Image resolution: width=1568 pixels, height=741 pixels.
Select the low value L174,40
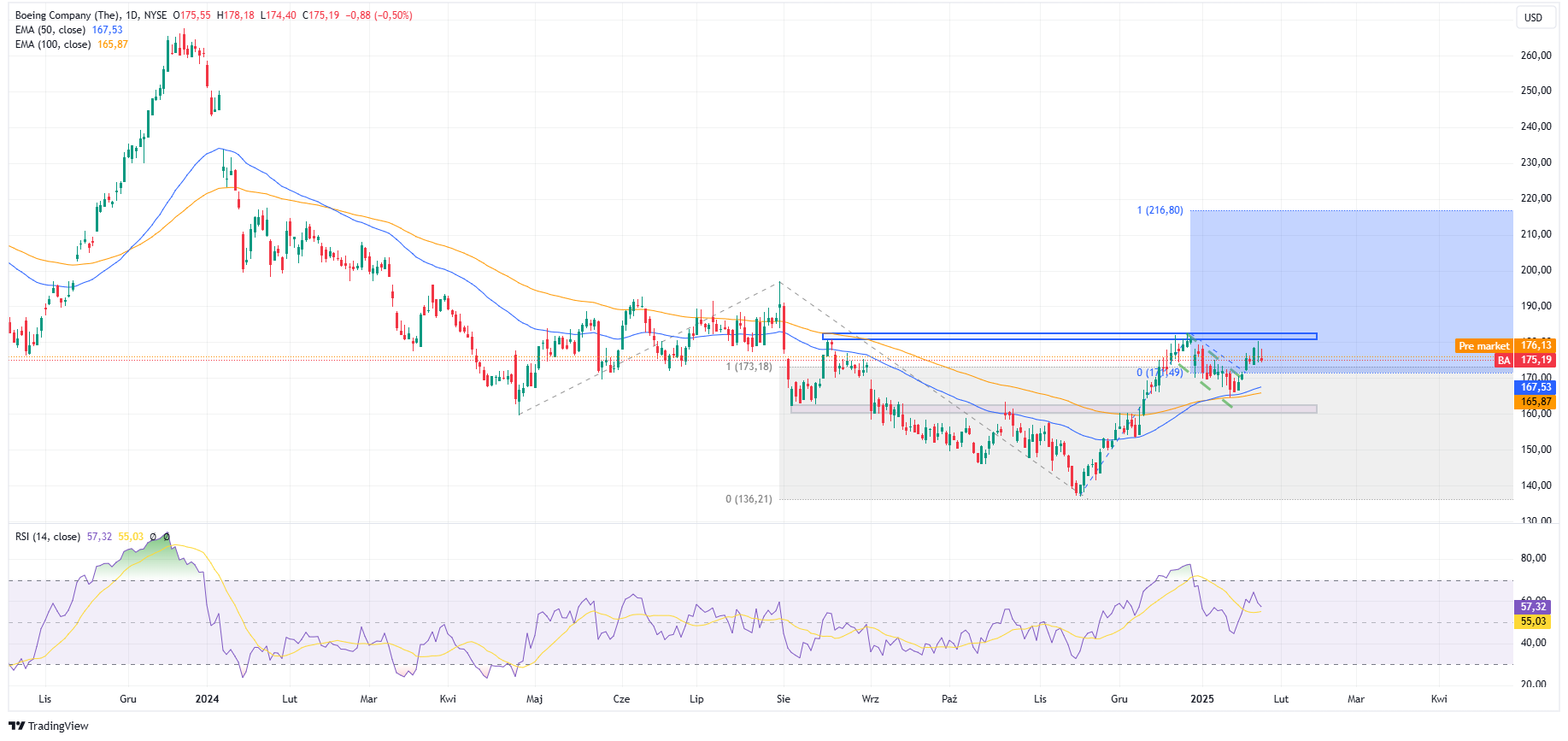coord(278,15)
